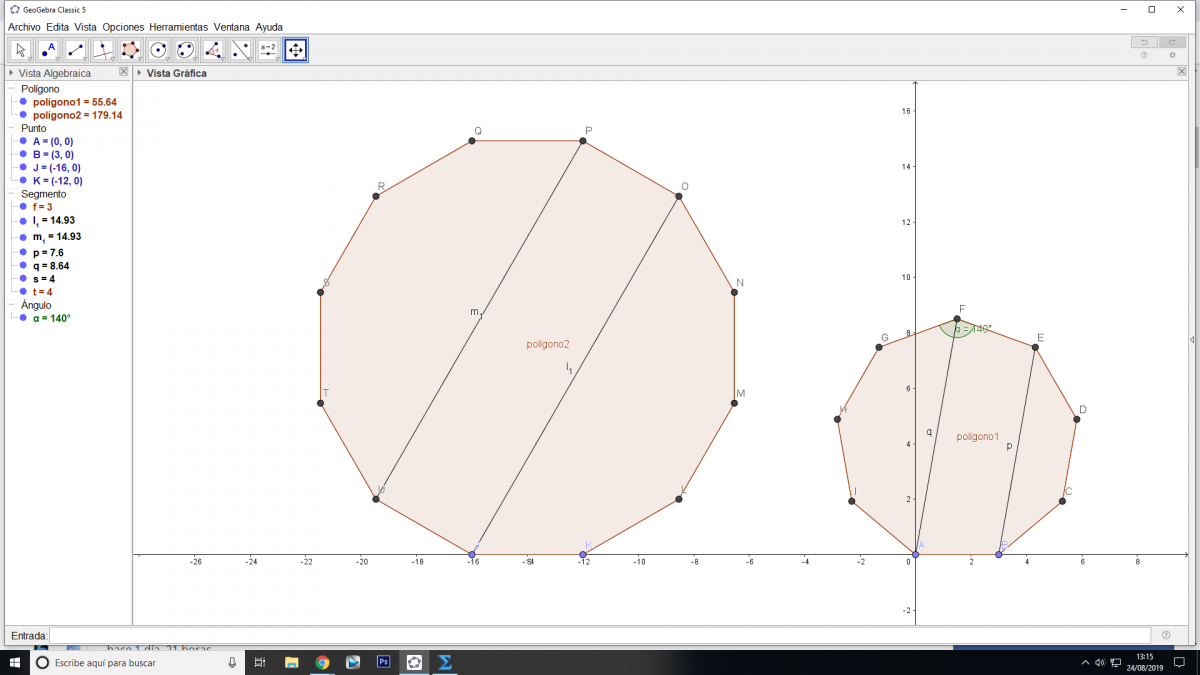This screenshot has height=675, width=1200.
Task: Close the Vista Gráfica panel
Action: click(x=1183, y=72)
